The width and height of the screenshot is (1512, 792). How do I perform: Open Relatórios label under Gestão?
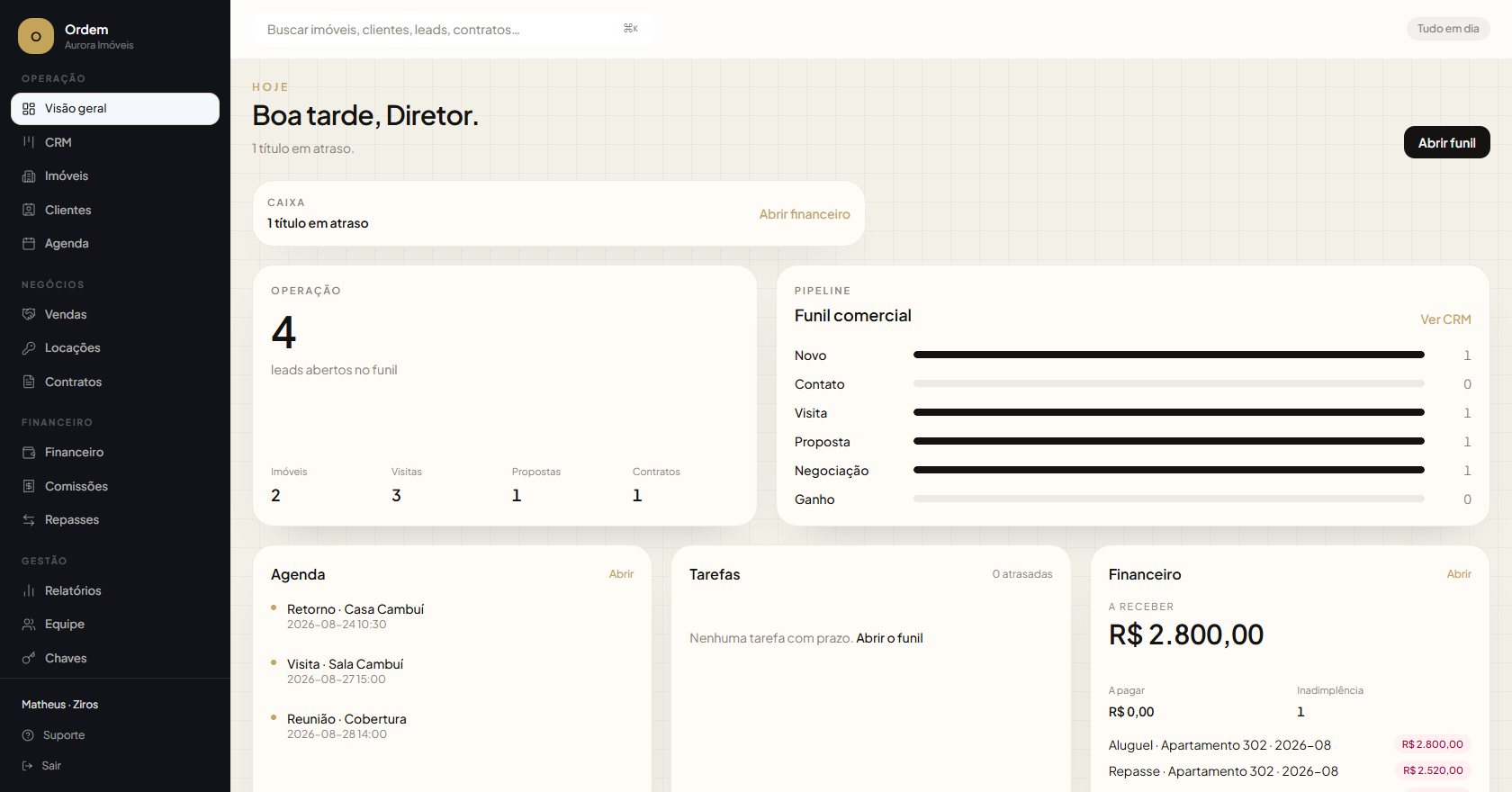point(73,590)
